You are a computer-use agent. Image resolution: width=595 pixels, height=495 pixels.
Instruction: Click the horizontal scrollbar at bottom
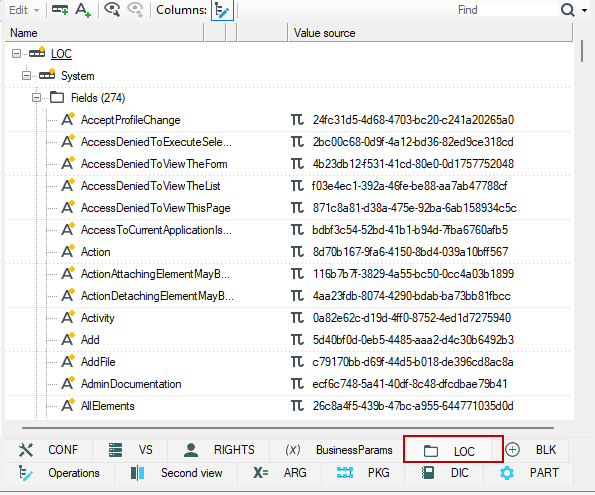click(x=288, y=428)
